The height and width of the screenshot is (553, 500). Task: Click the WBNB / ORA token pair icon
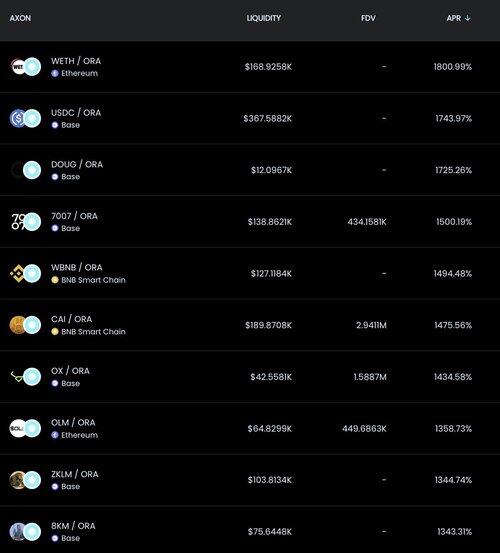point(25,273)
